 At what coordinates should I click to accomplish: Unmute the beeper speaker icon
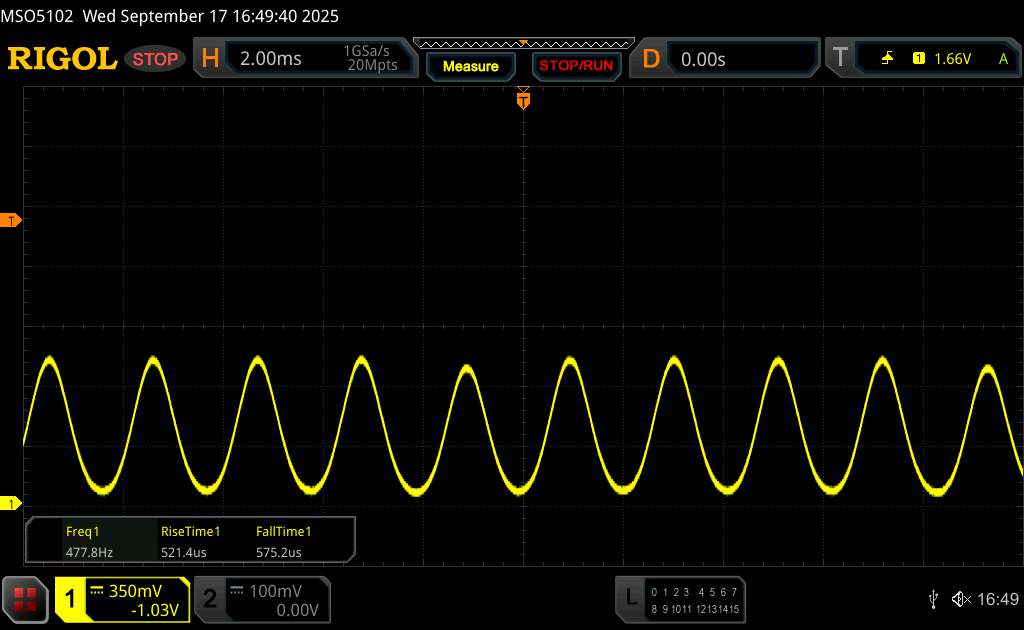pos(960,598)
